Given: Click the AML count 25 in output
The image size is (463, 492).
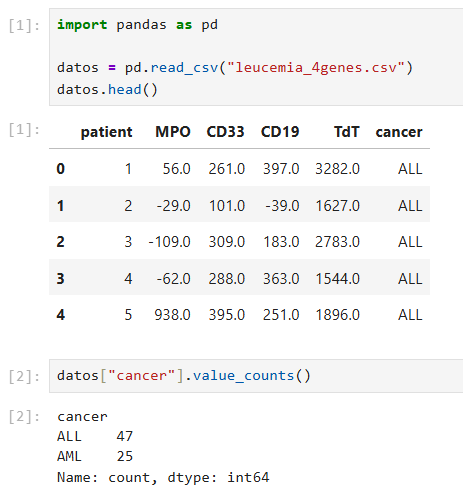Looking at the screenshot, I should tap(125, 456).
